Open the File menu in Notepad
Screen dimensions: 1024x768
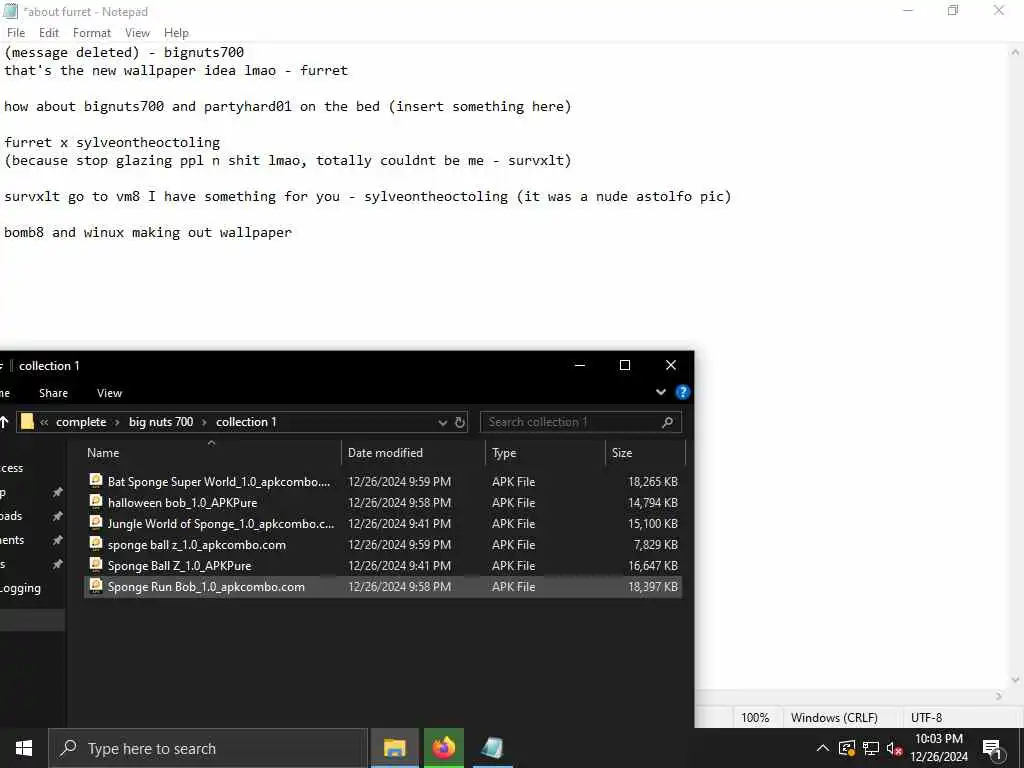click(x=16, y=33)
